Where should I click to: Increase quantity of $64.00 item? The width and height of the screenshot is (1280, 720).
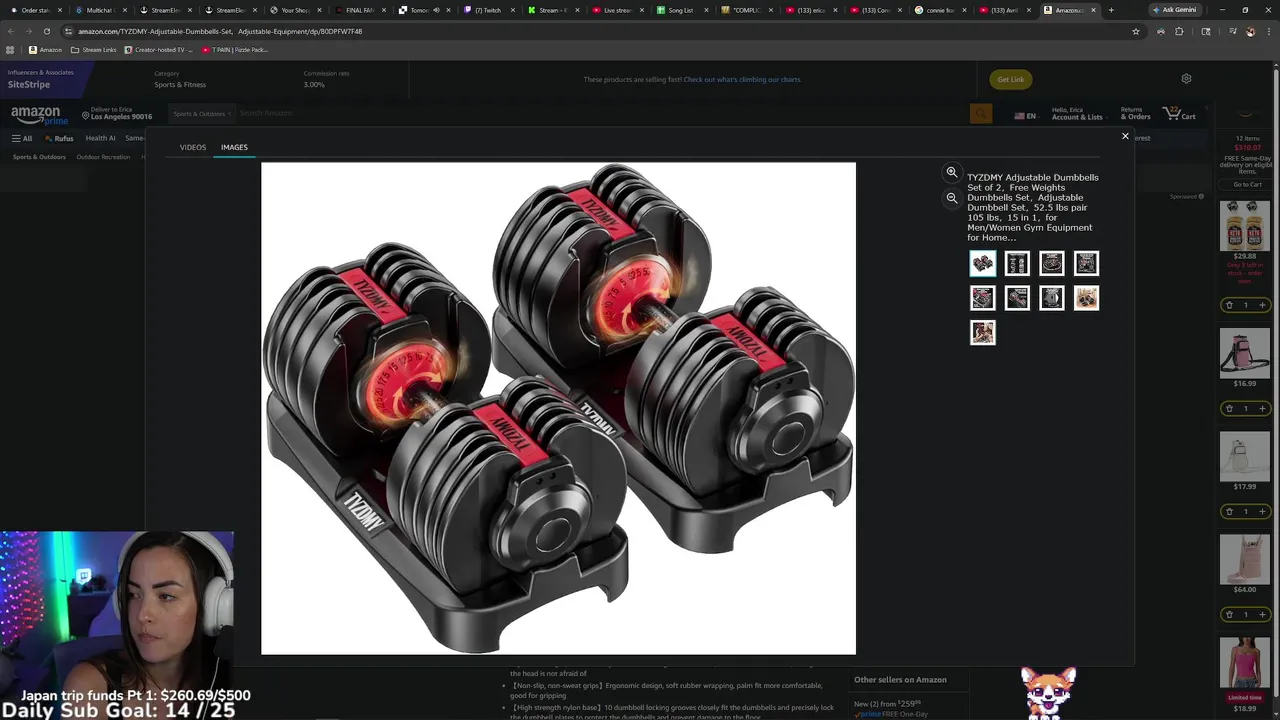pos(1262,614)
